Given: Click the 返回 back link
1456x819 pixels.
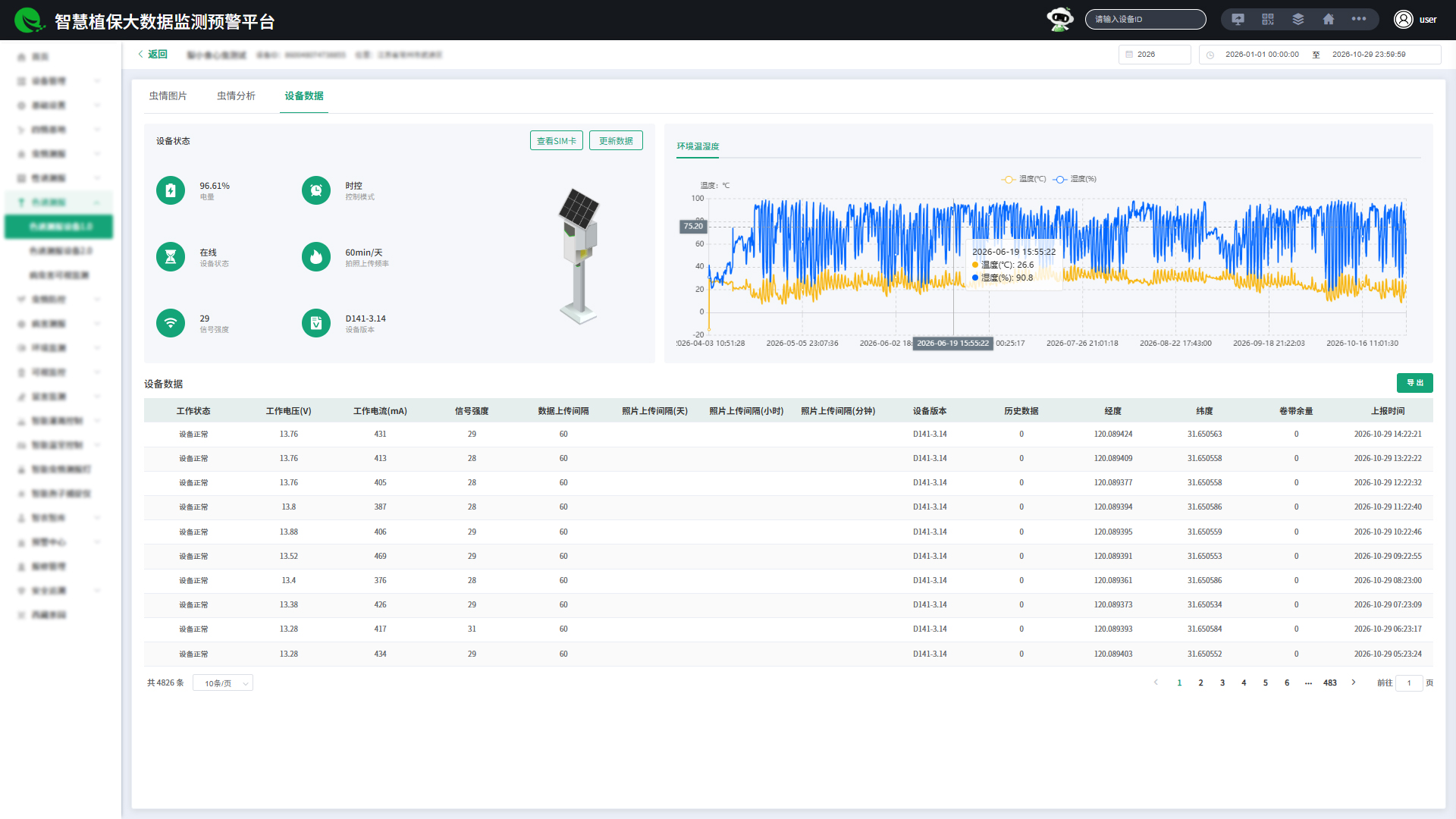Looking at the screenshot, I should [x=152, y=55].
